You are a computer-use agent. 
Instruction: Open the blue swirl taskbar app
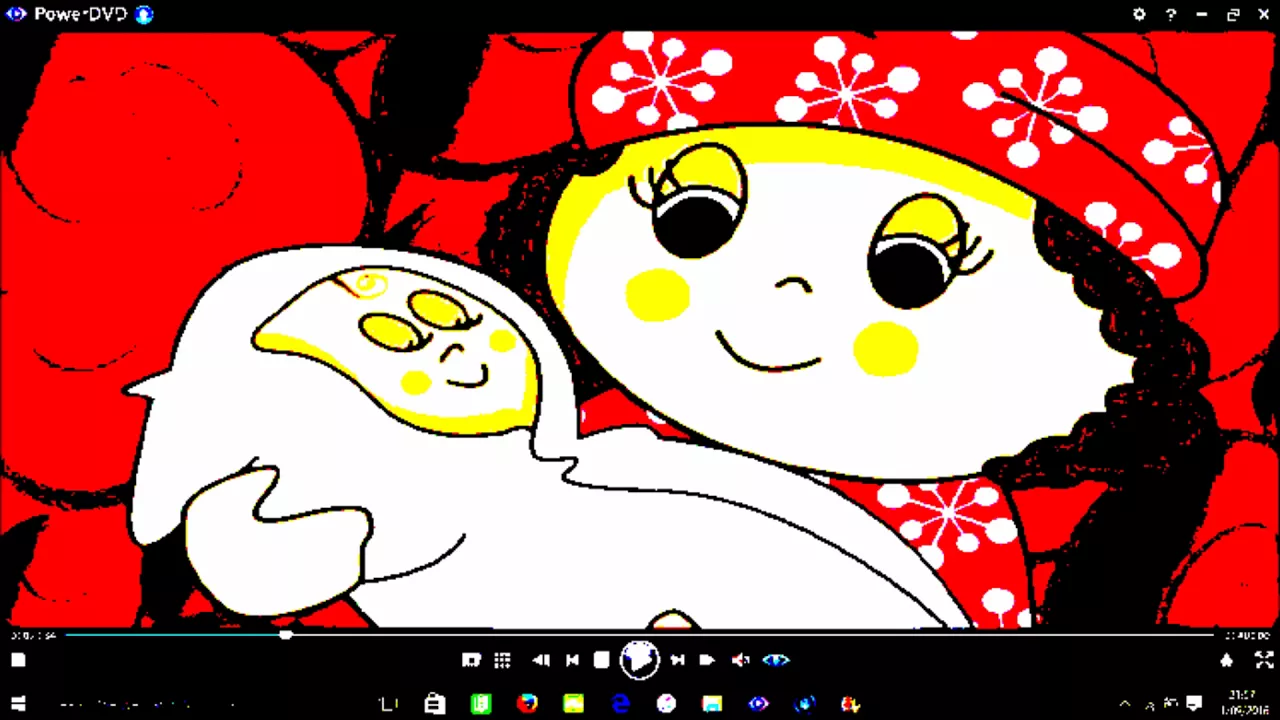pyautogui.click(x=805, y=704)
